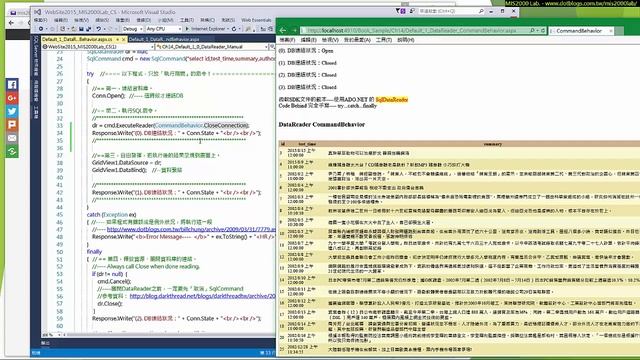The height and width of the screenshot is (360, 640).
Task: Open the 編輯(E) menu in Visual Studio
Action: pyautogui.click(x=61, y=20)
